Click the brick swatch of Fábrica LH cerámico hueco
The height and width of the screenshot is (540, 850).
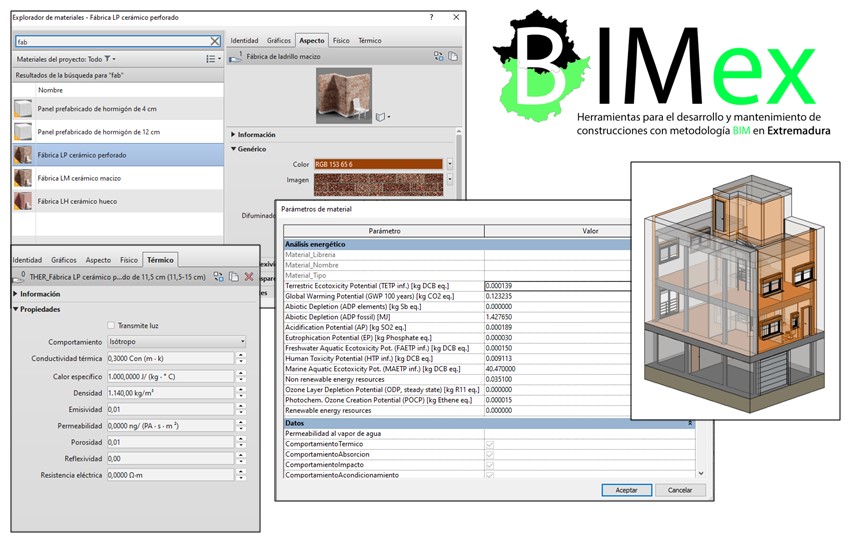[23, 201]
